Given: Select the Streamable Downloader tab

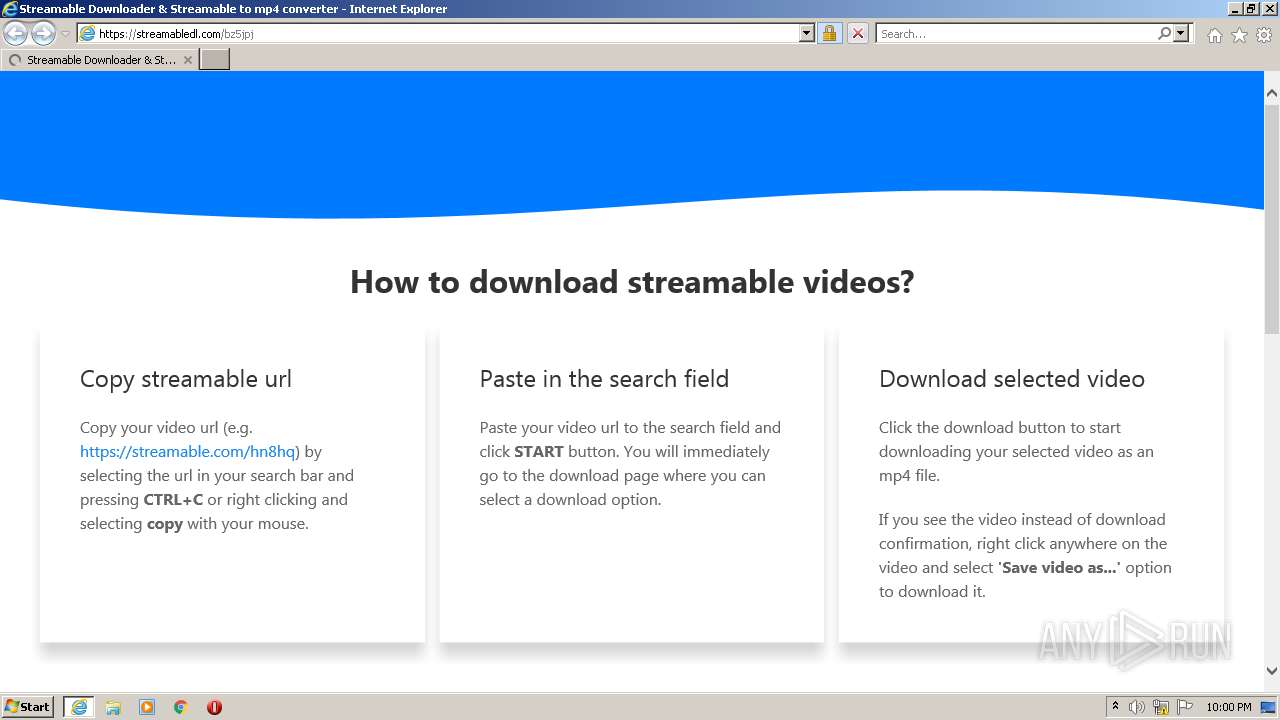Looking at the screenshot, I should (x=99, y=60).
